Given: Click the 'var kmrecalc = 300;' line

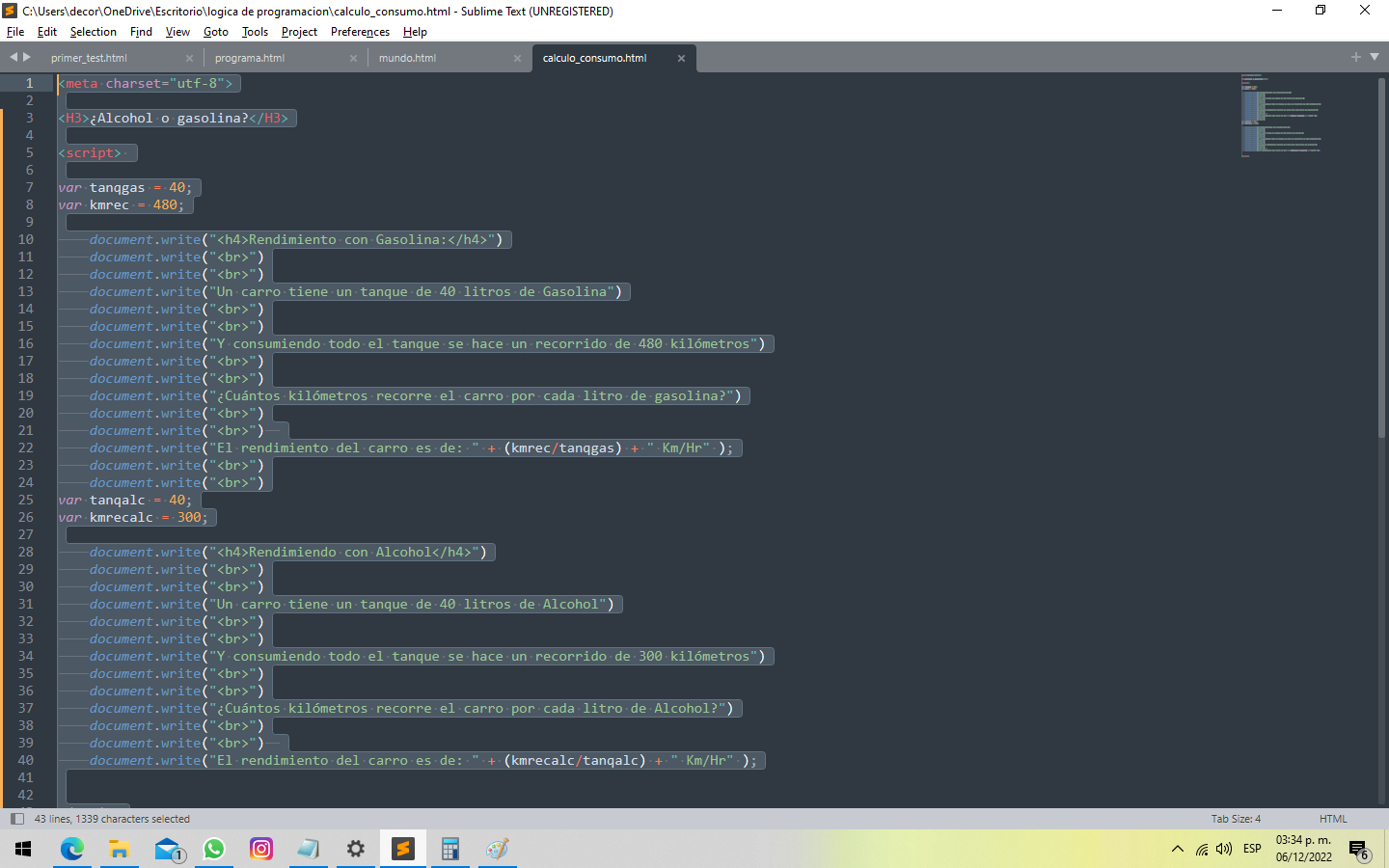Looking at the screenshot, I should point(133,518).
